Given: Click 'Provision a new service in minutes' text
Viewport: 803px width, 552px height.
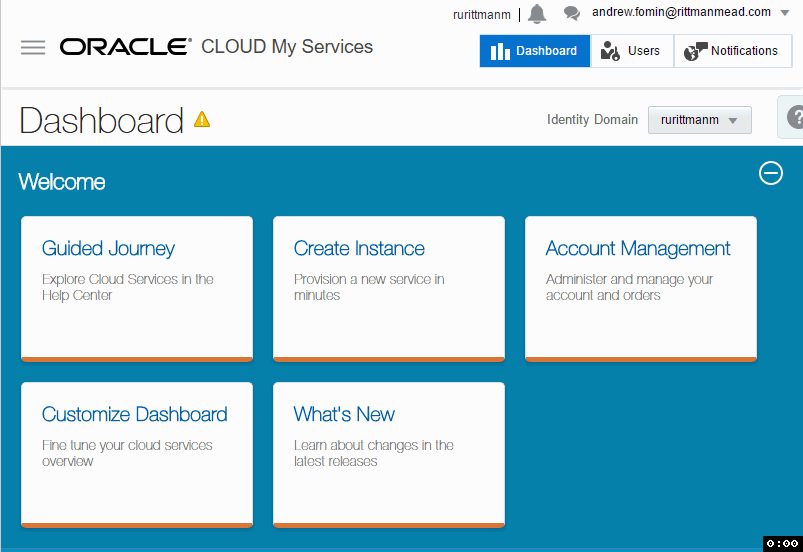Looking at the screenshot, I should click(369, 287).
